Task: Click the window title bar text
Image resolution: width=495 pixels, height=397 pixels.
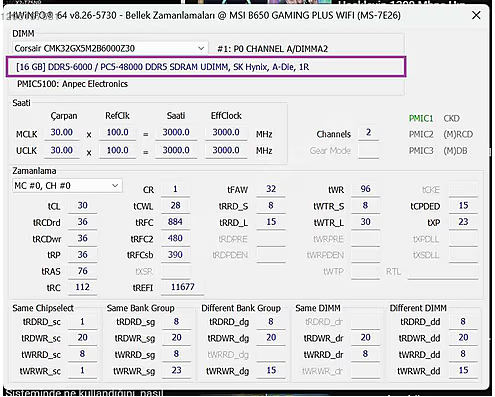Action: [204, 15]
